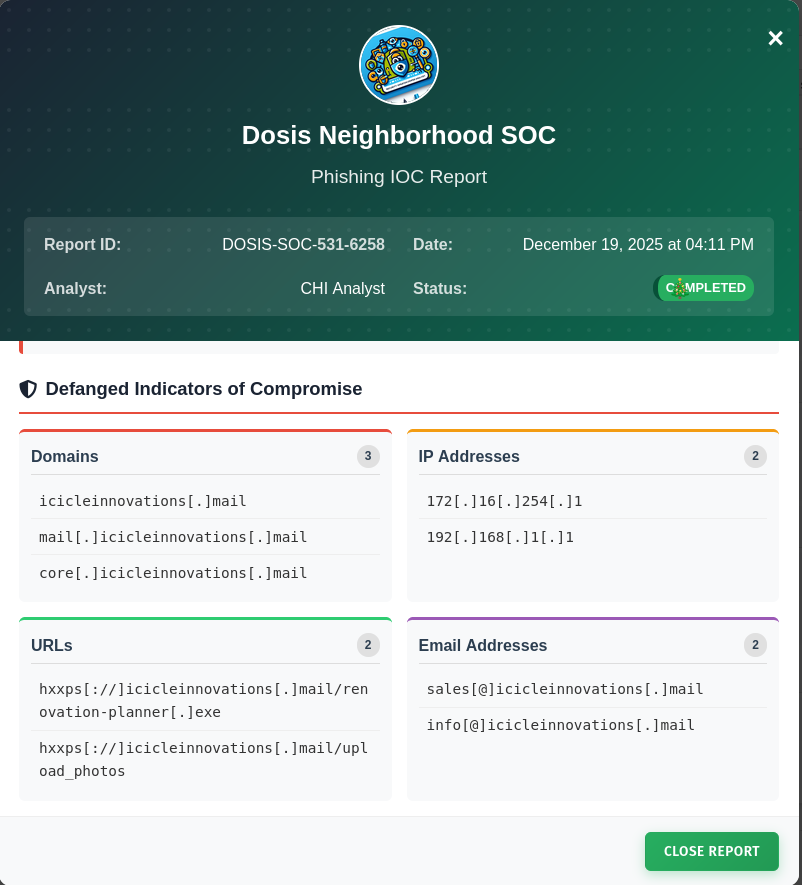Click the Email Addresses card header
This screenshot has width=802, height=885.
pyautogui.click(x=483, y=645)
